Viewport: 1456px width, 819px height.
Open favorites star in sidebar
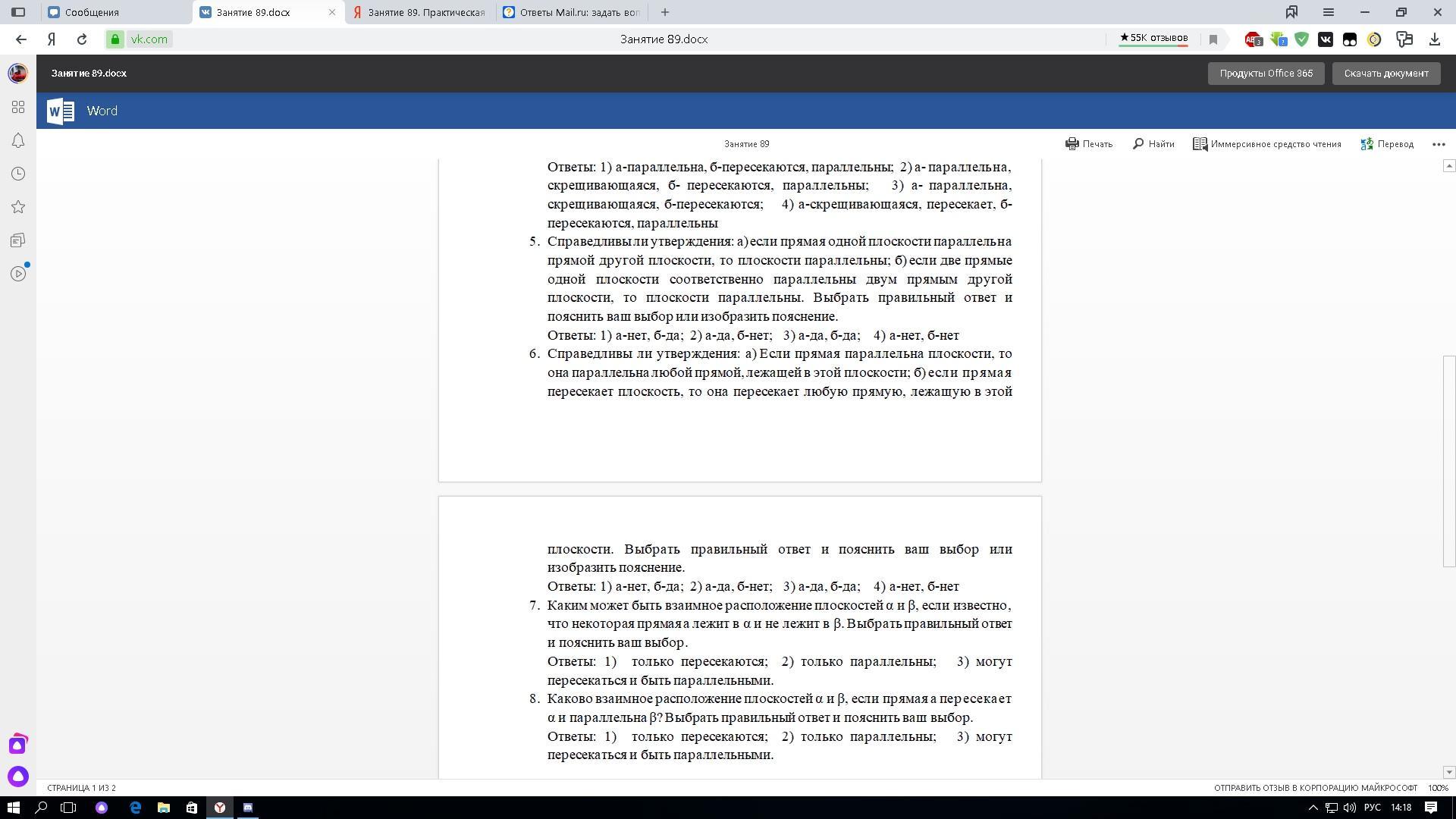point(18,207)
